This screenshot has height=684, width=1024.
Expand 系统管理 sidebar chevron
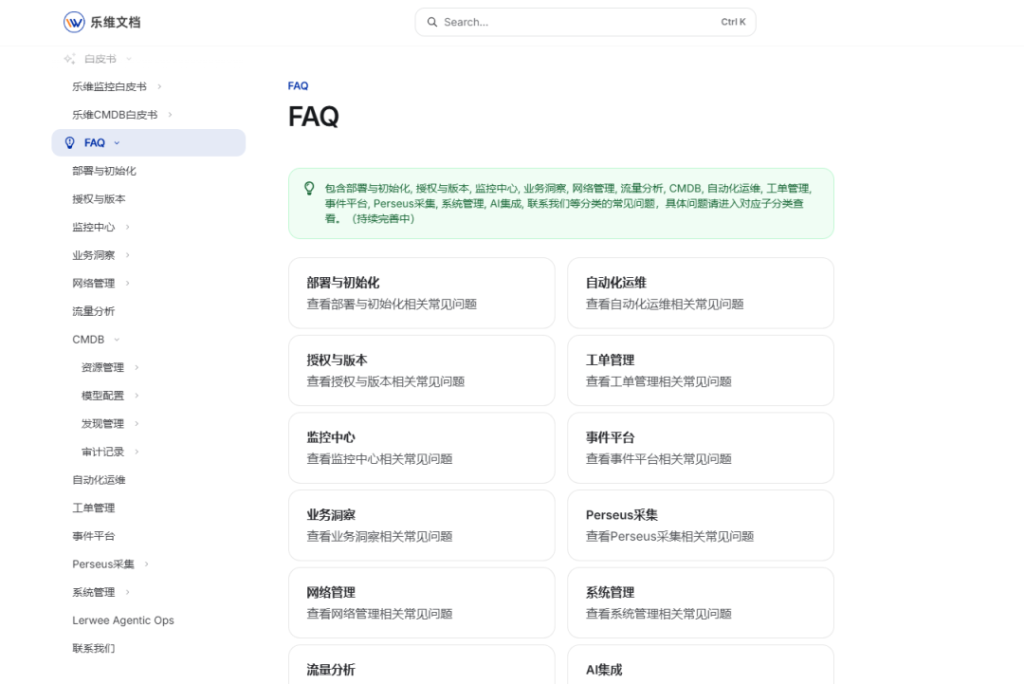click(127, 592)
